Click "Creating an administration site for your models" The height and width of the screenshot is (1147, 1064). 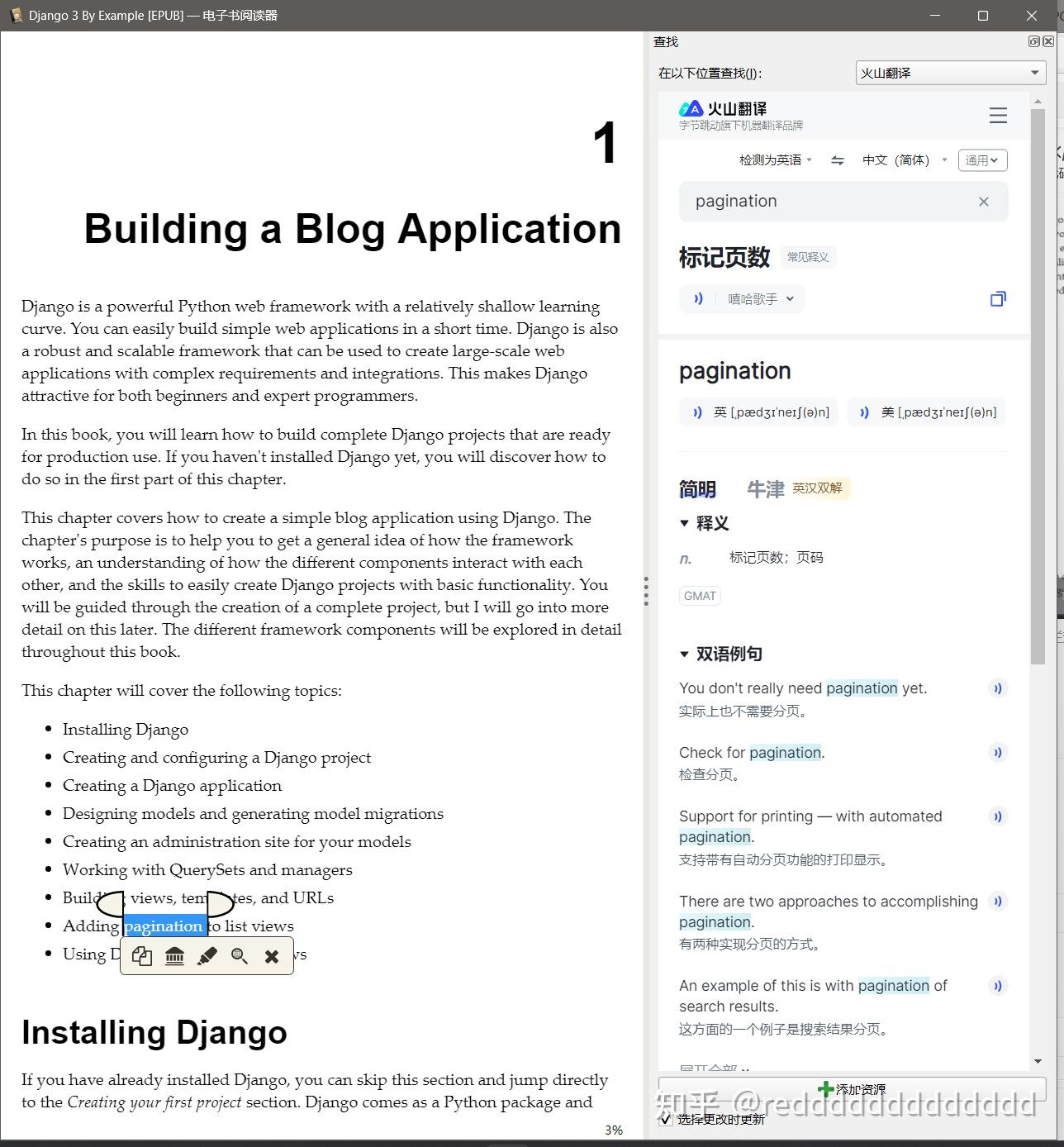pyautogui.click(x=237, y=841)
